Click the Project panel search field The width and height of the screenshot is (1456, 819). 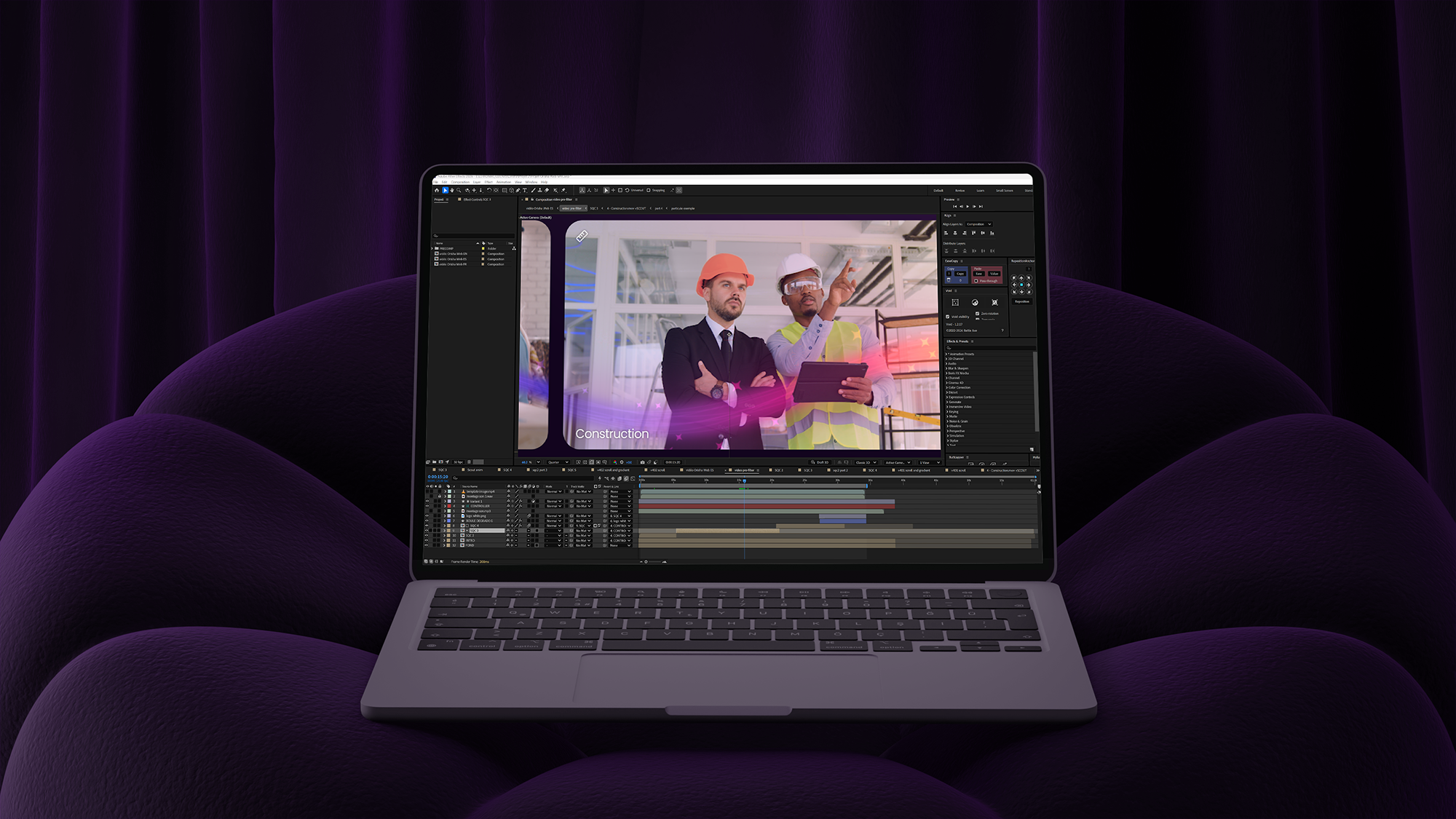(x=473, y=236)
